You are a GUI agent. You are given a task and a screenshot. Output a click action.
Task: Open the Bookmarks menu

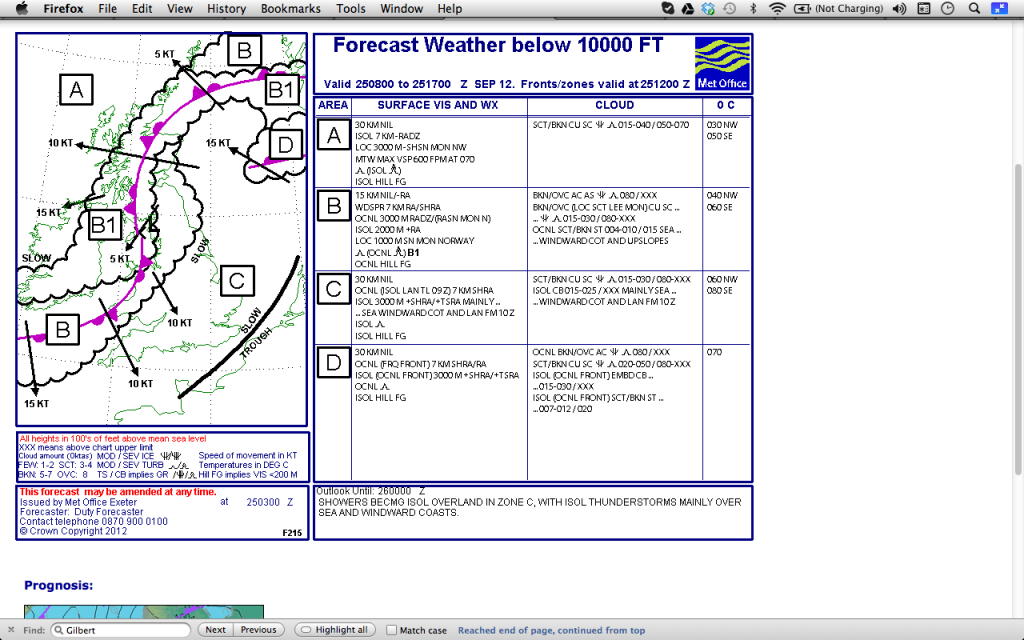pyautogui.click(x=290, y=8)
